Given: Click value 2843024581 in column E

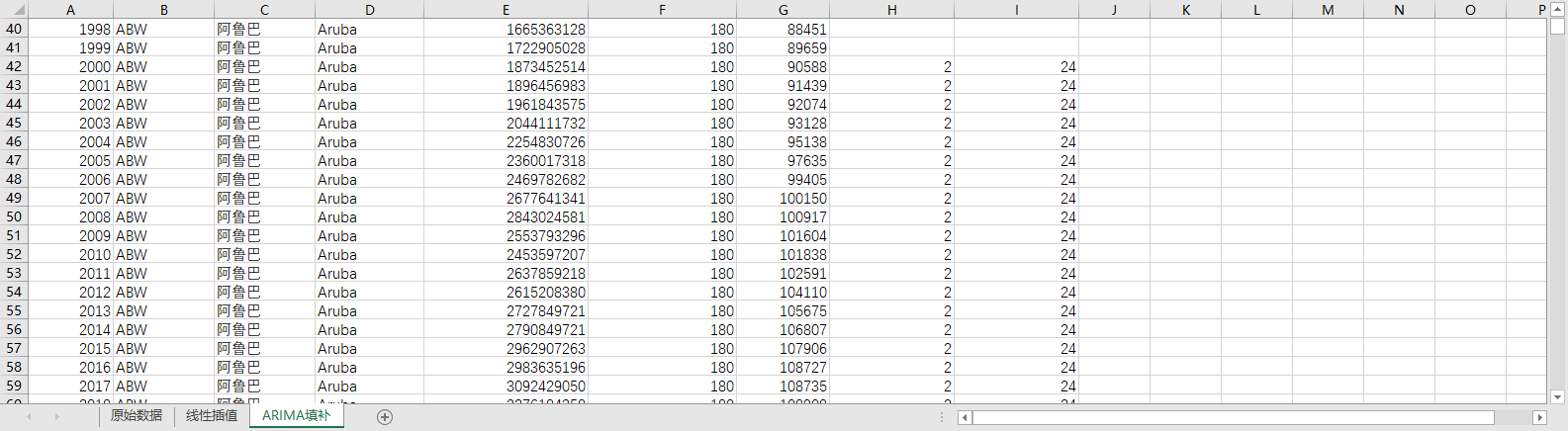Looking at the screenshot, I should pyautogui.click(x=506, y=216).
